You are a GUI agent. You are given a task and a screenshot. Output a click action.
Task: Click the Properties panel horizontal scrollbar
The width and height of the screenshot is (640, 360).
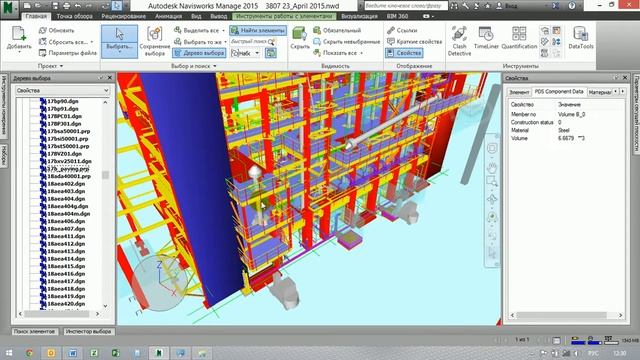562,315
